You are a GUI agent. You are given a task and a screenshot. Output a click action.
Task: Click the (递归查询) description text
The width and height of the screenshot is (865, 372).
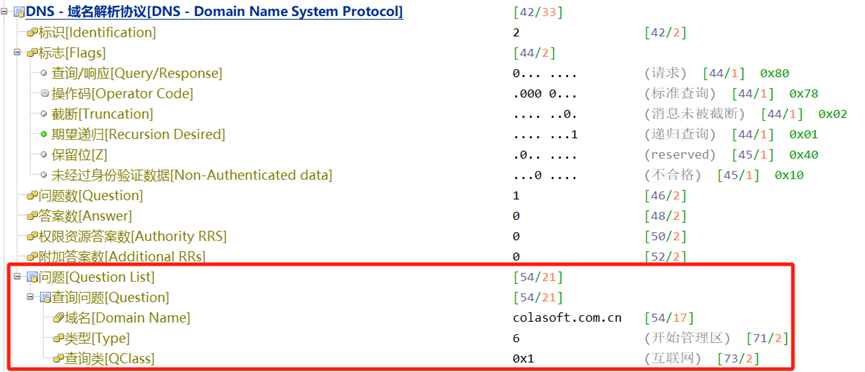click(680, 135)
